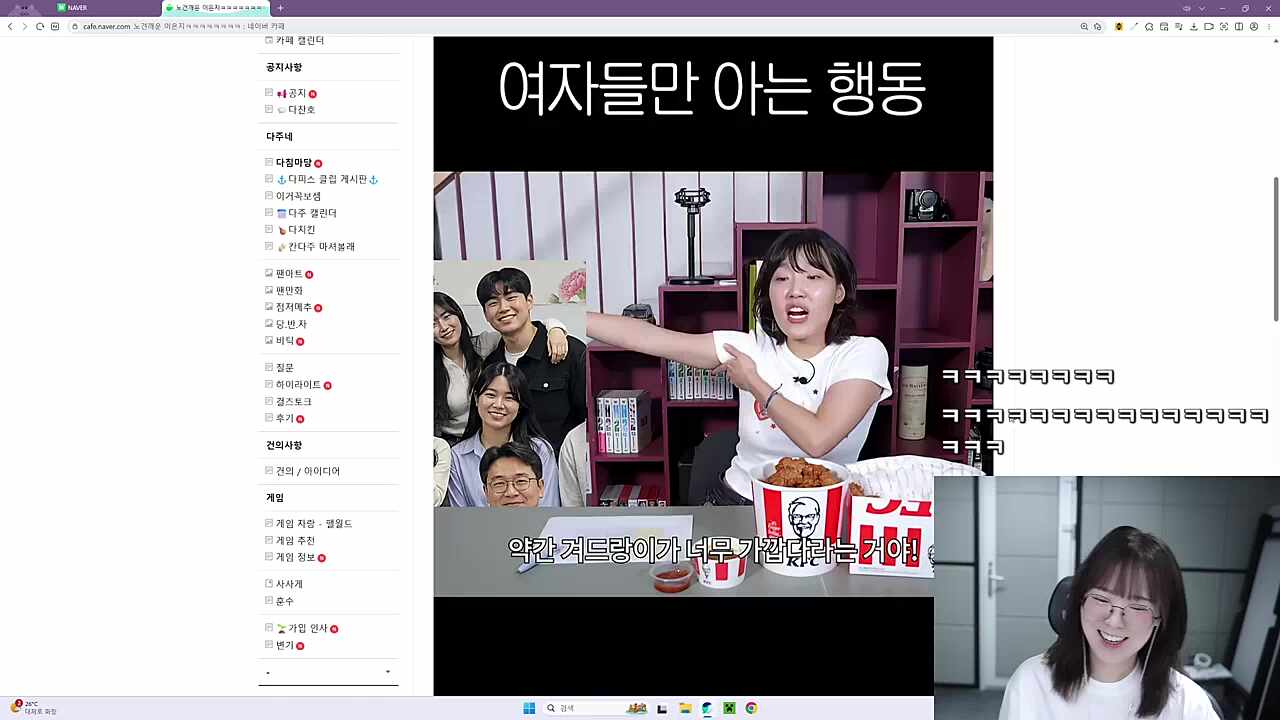Image resolution: width=1280 pixels, height=720 pixels.
Task: Click the page vertical scrollbar thumb
Action: (x=1275, y=250)
